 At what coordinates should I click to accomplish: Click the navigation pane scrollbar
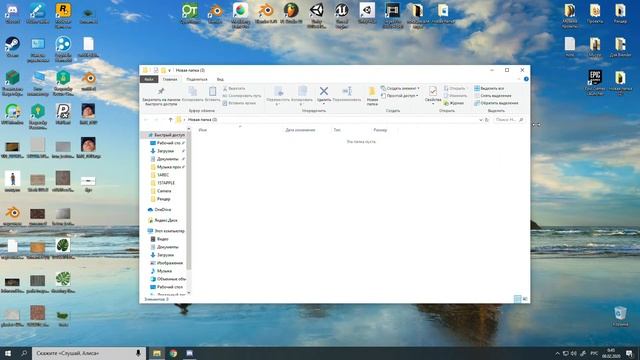click(x=189, y=200)
